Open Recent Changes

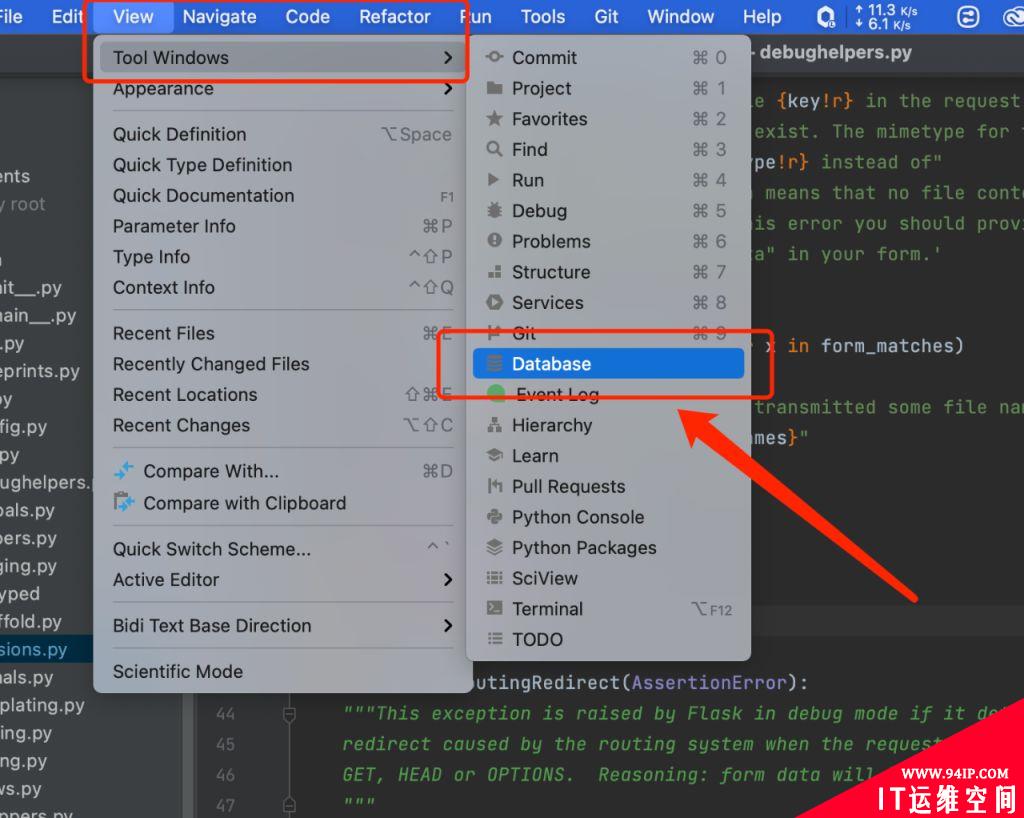[x=283, y=426]
